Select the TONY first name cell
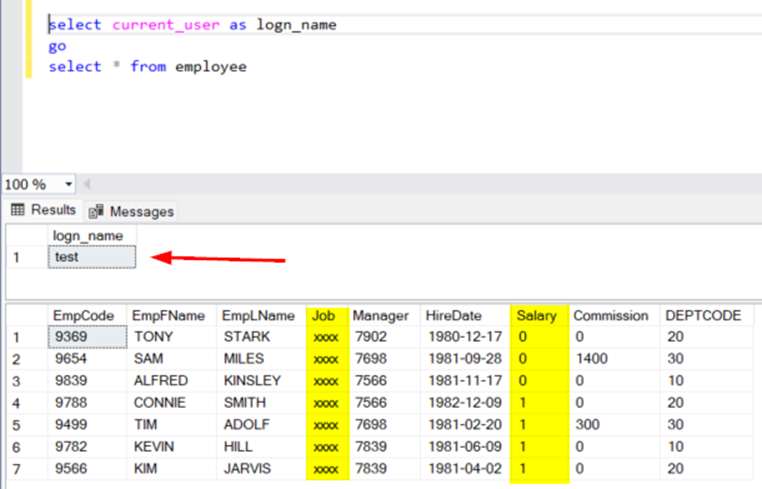 click(172, 337)
